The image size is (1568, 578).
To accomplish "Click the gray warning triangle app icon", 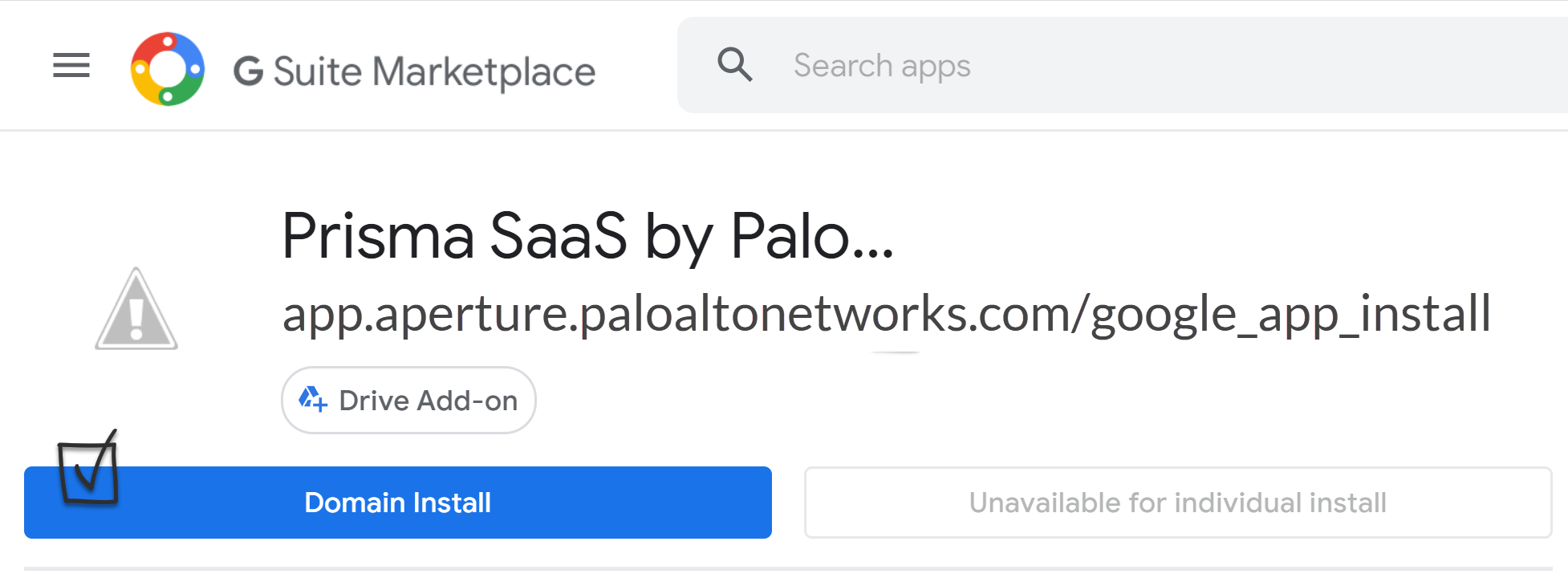I will click(x=136, y=310).
